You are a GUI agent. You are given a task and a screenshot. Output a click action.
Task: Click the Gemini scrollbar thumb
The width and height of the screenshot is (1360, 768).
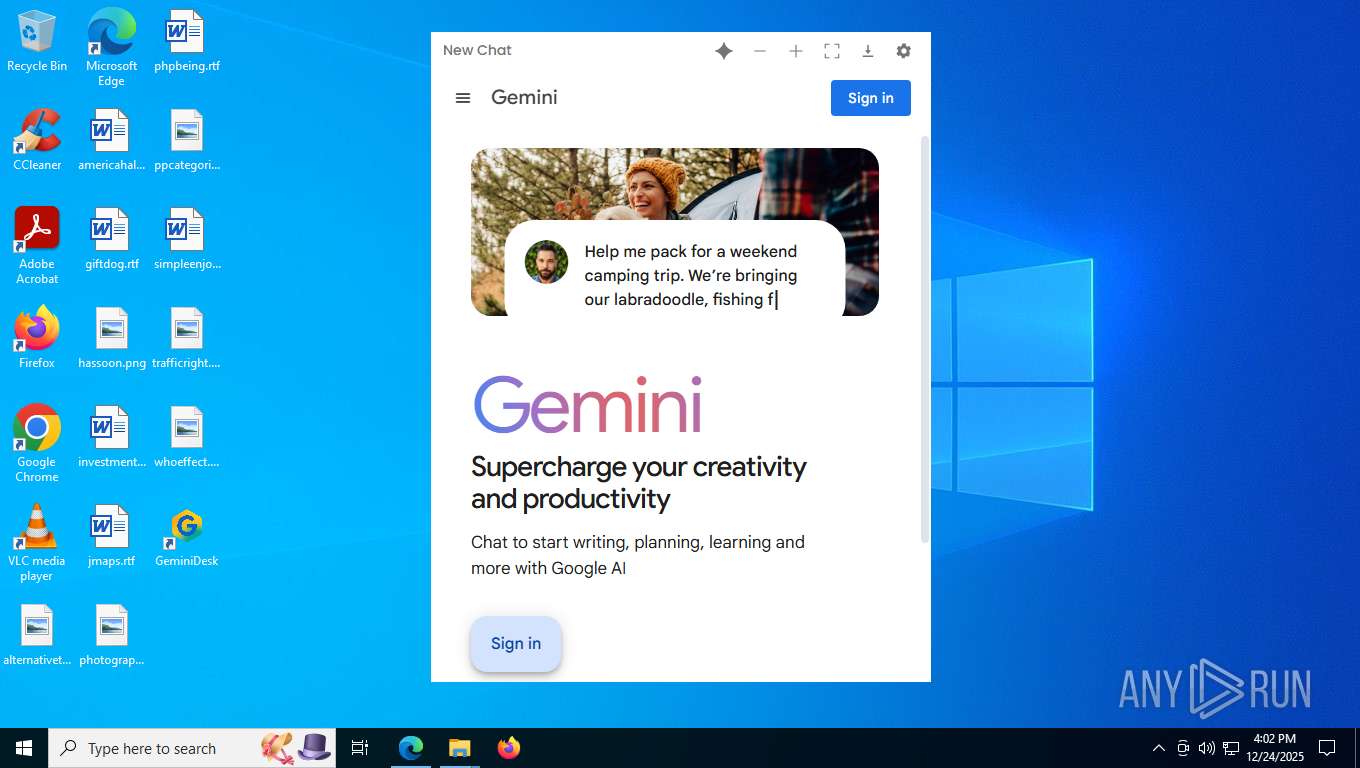pyautogui.click(x=925, y=340)
